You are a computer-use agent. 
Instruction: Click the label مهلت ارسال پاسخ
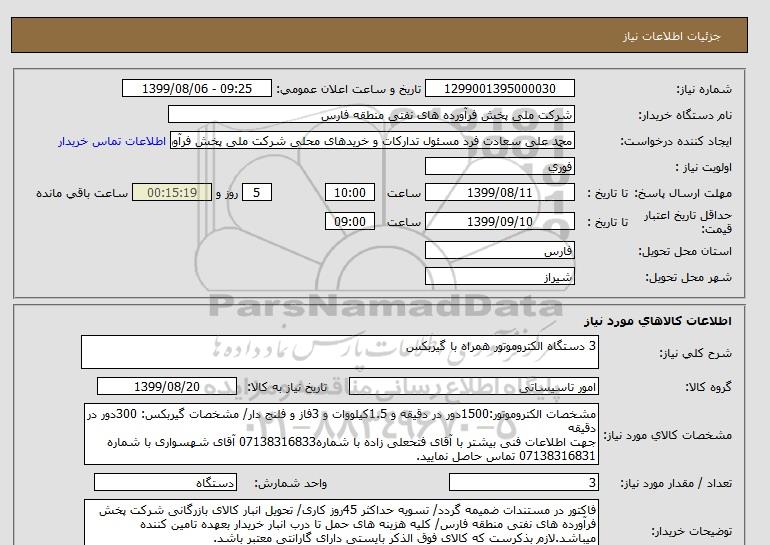coord(683,193)
